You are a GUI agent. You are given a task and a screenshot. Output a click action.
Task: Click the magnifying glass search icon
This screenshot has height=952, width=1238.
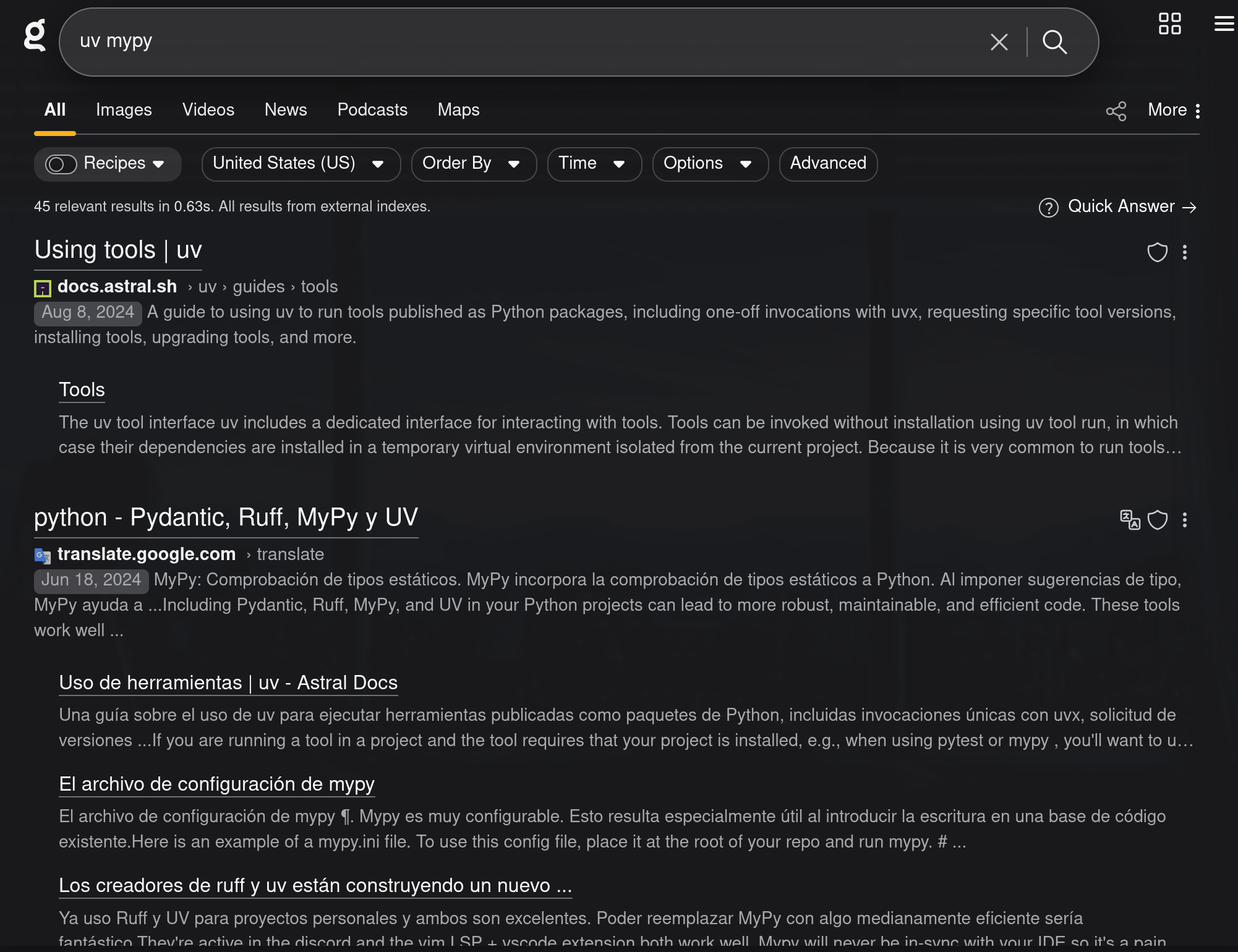pyautogui.click(x=1054, y=42)
